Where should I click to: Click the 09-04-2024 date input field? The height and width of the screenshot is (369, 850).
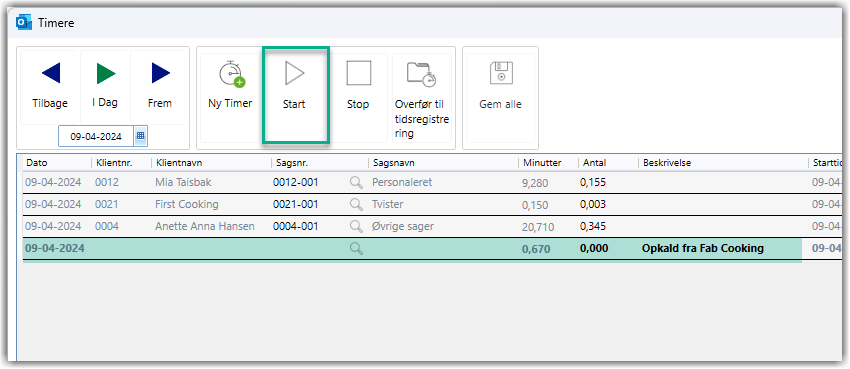(x=96, y=137)
